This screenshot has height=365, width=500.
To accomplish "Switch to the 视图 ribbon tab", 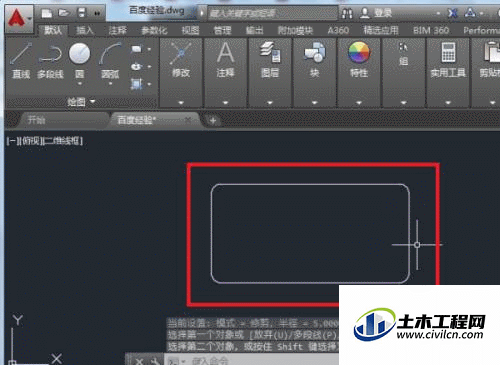I will [x=190, y=31].
